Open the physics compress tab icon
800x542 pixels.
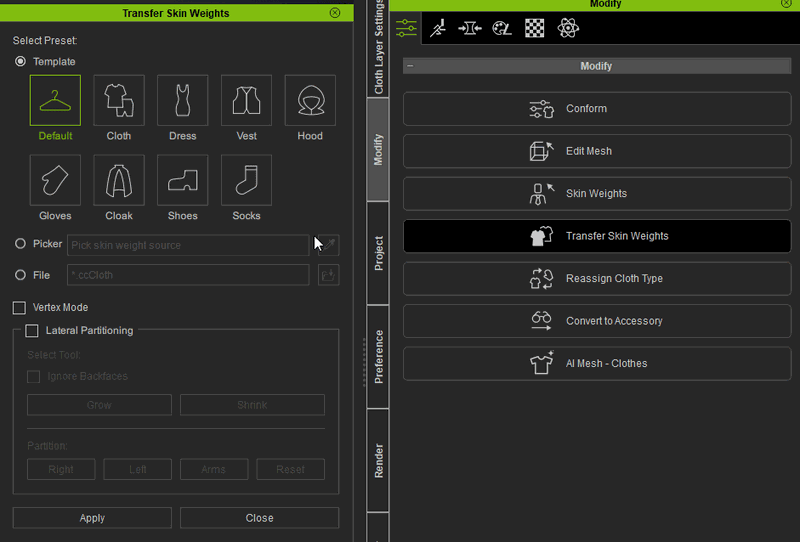point(470,28)
